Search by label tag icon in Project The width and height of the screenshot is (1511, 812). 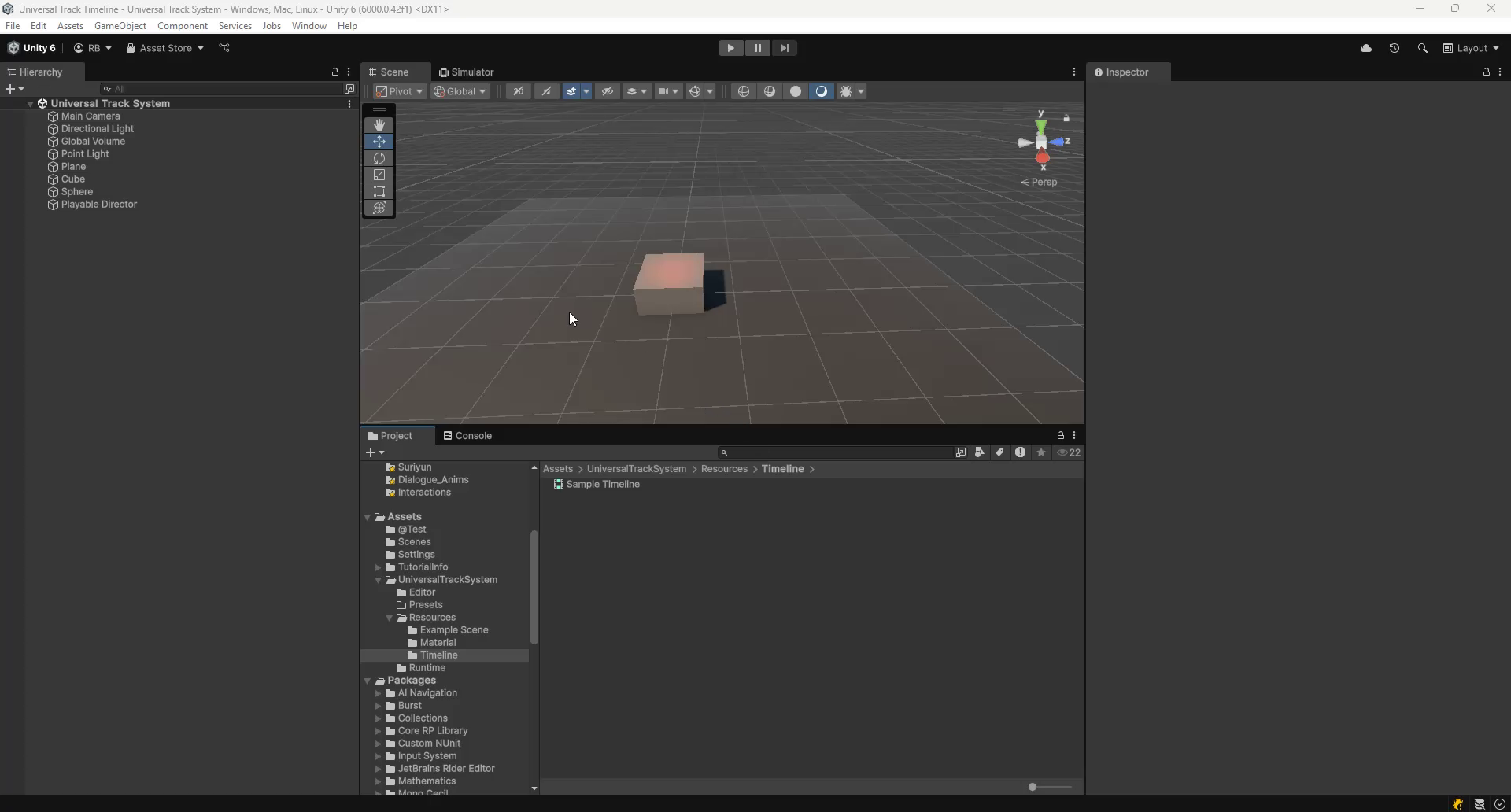point(1000,452)
